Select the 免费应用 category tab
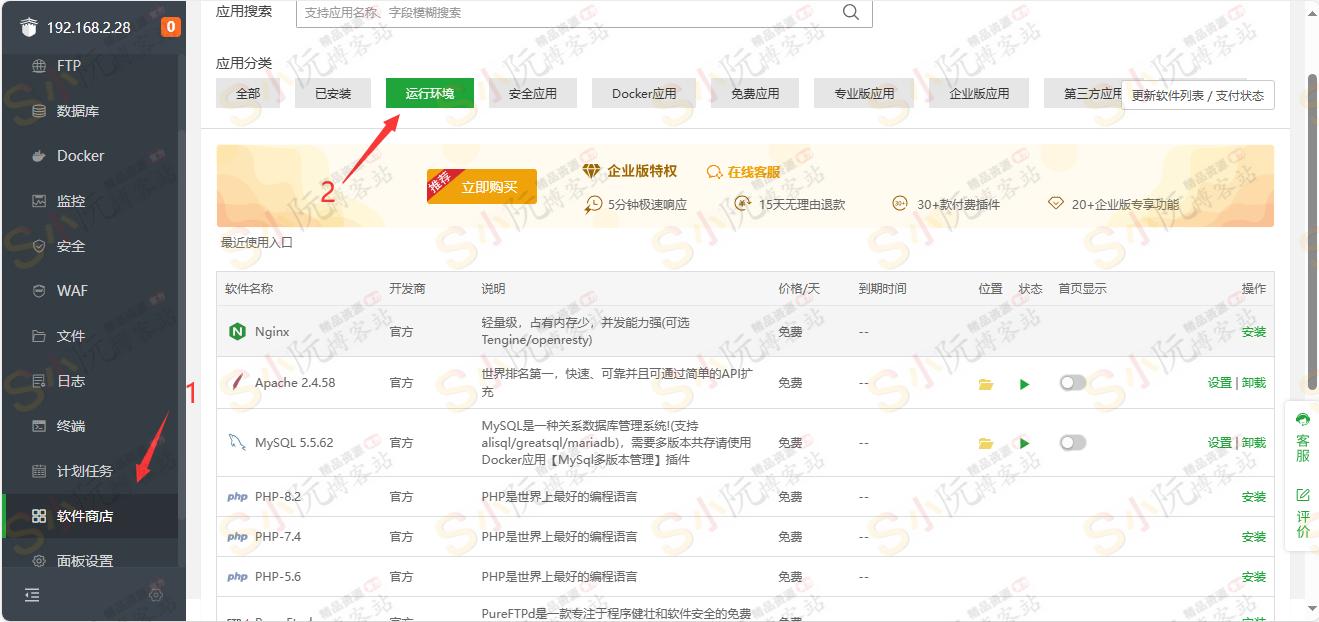The width and height of the screenshot is (1319, 622). pos(755,93)
